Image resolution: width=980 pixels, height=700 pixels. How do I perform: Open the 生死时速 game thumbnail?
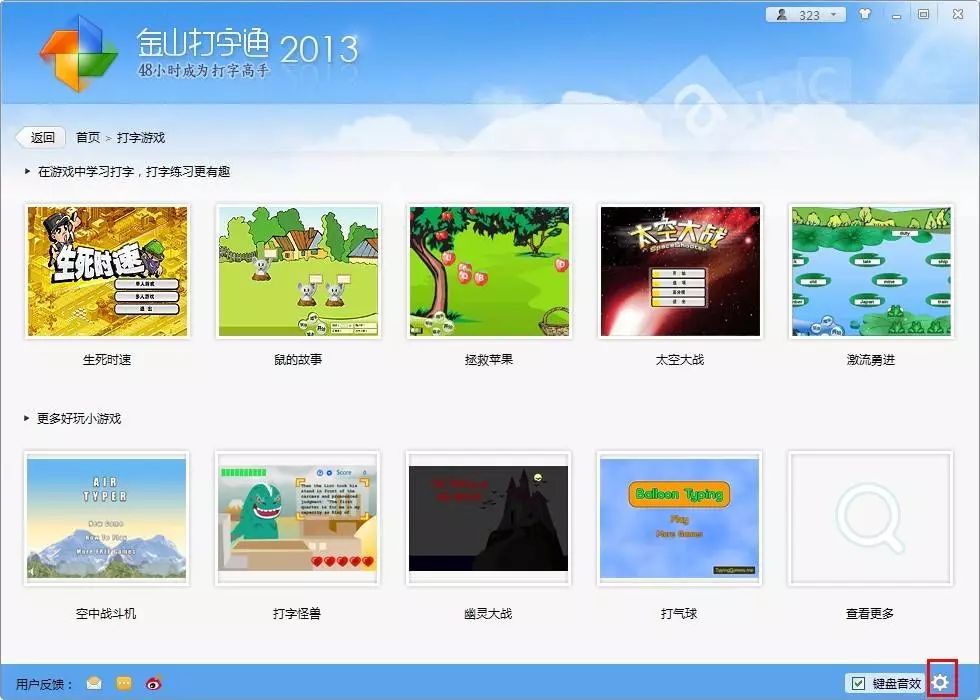click(107, 271)
